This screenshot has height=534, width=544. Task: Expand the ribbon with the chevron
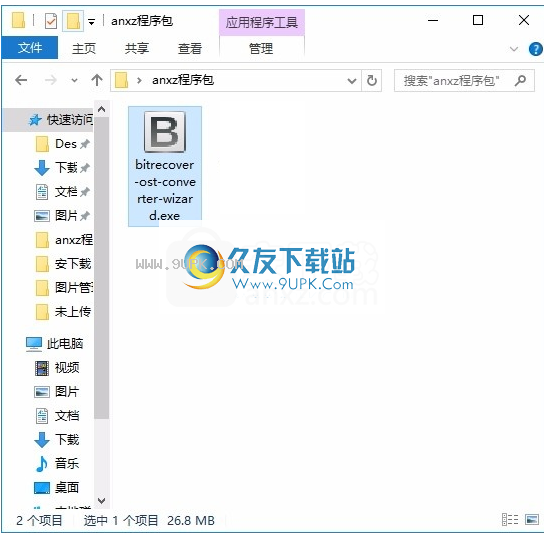[514, 49]
